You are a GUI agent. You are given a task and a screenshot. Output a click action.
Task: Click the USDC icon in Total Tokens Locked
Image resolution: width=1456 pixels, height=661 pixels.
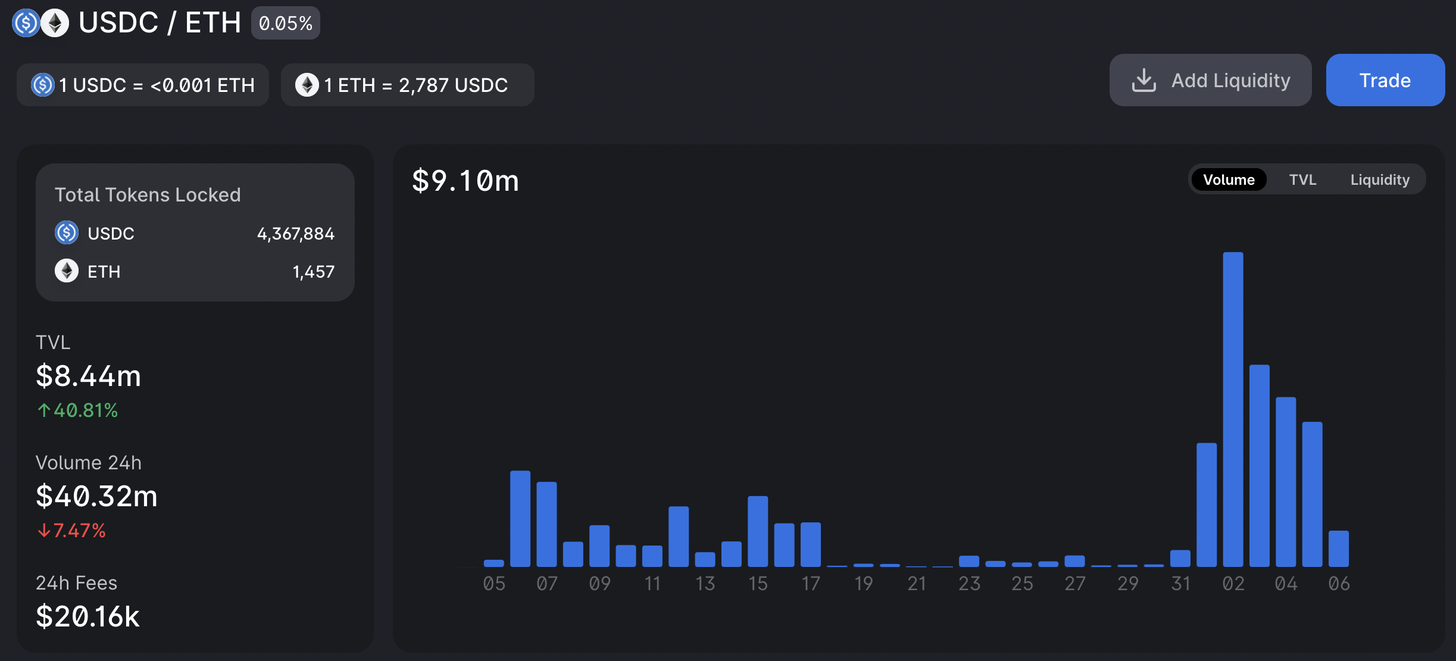click(x=66, y=233)
